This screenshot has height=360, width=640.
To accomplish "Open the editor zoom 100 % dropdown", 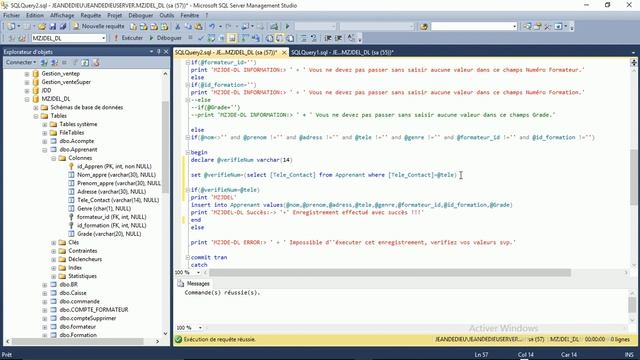I will pyautogui.click(x=199, y=272).
